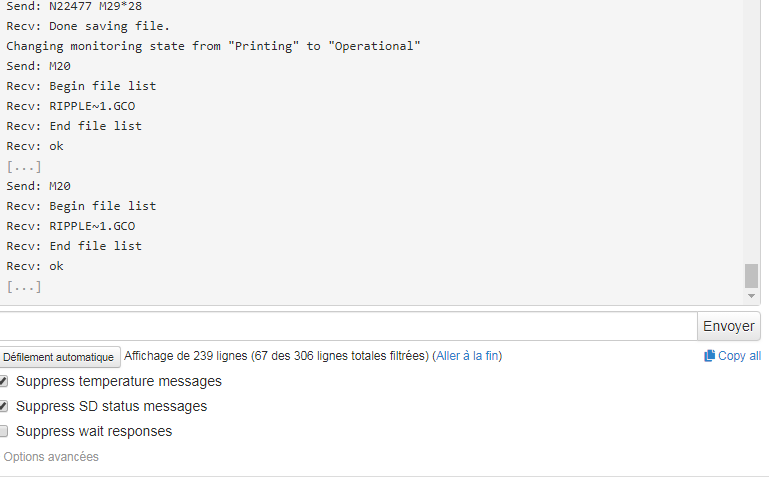
Task: Click the Copy all link text
Action: (740, 356)
